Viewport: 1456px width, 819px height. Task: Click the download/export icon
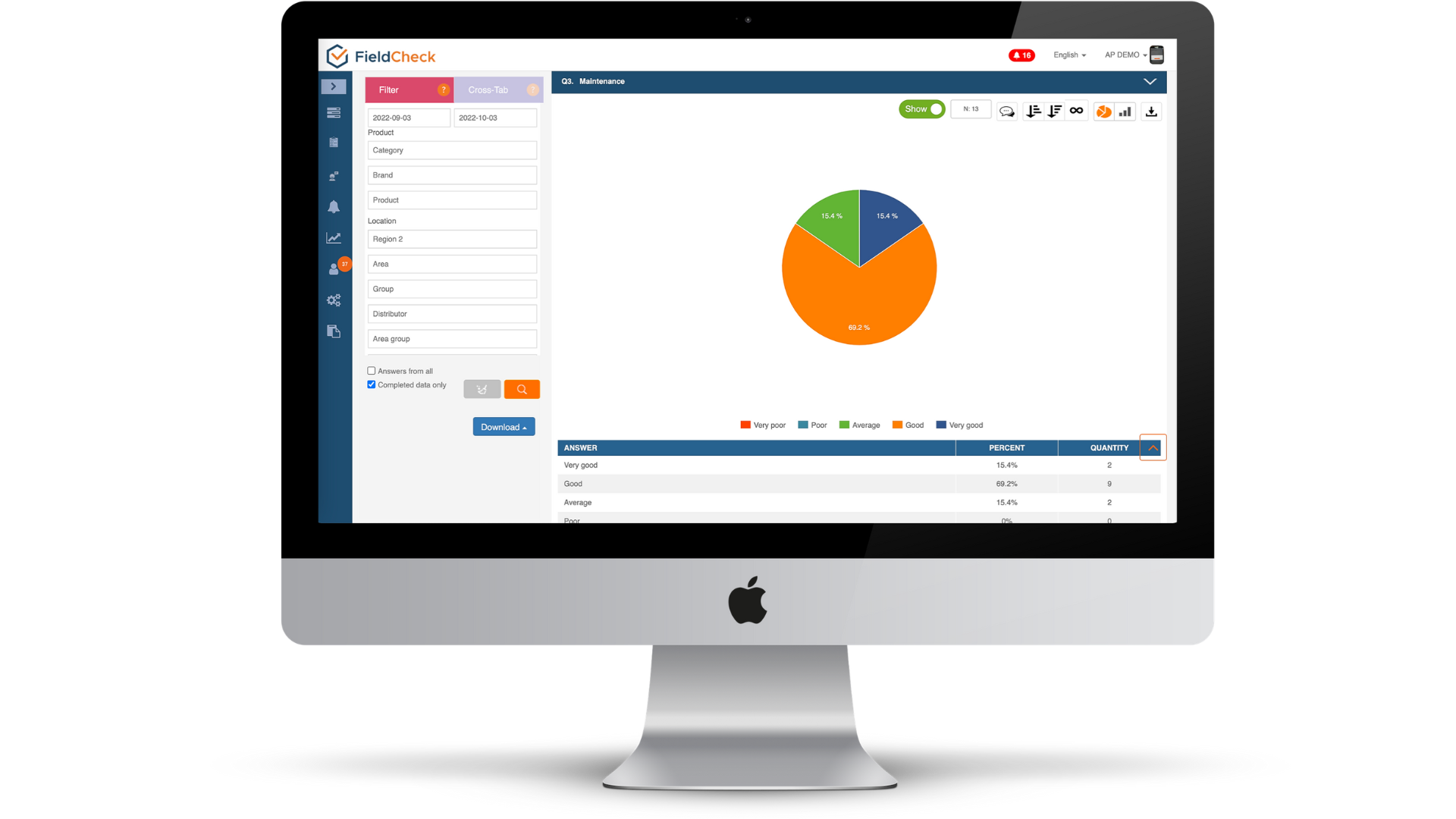(x=1151, y=110)
